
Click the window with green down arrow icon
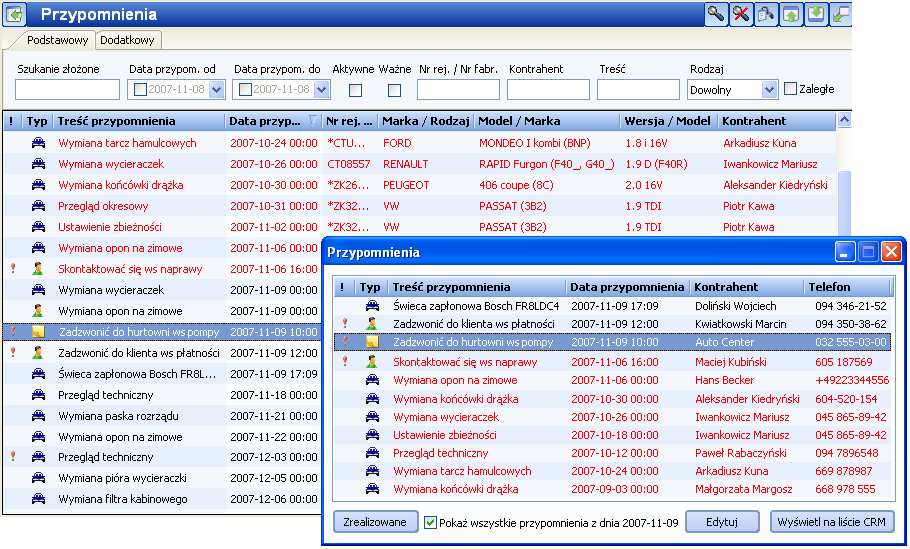[x=815, y=14]
